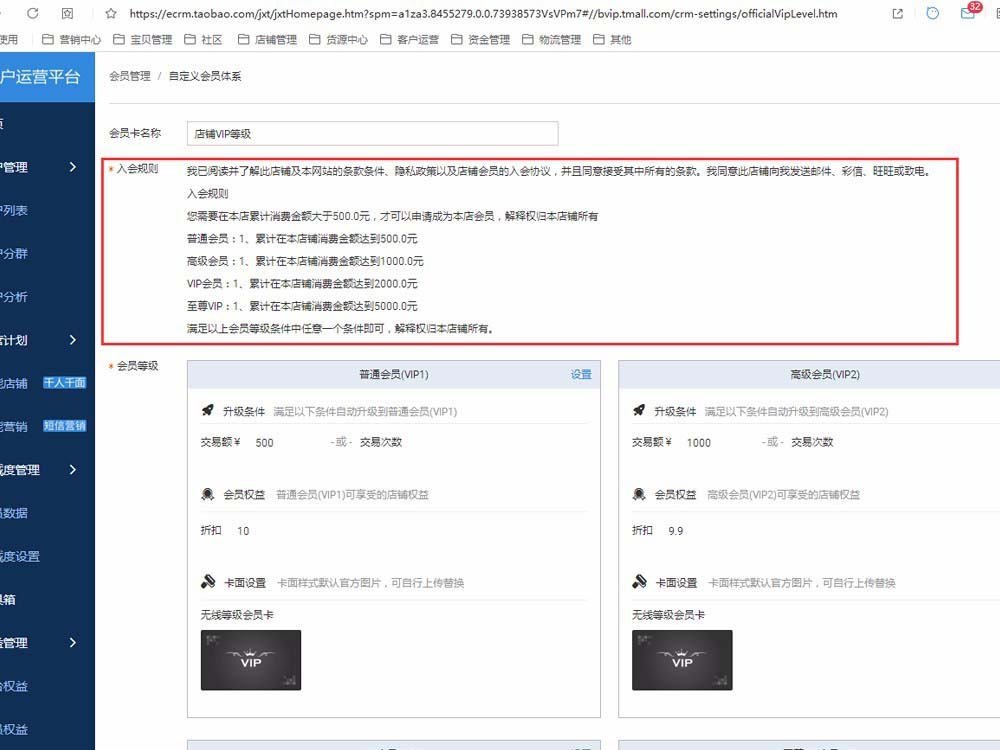Click the VIP card thumbnail under 普通会员(VIP1)
Screen dimensions: 1000x750
pyautogui.click(x=251, y=660)
